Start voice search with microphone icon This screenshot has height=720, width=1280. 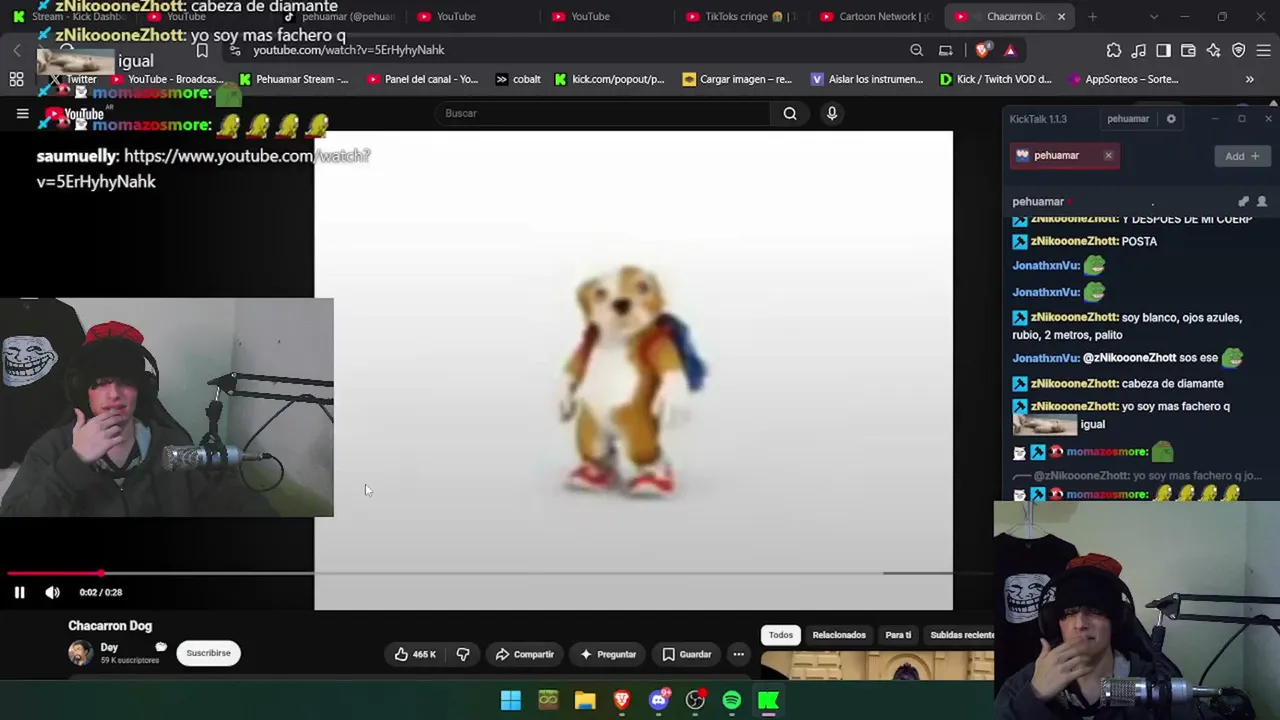pyautogui.click(x=831, y=113)
